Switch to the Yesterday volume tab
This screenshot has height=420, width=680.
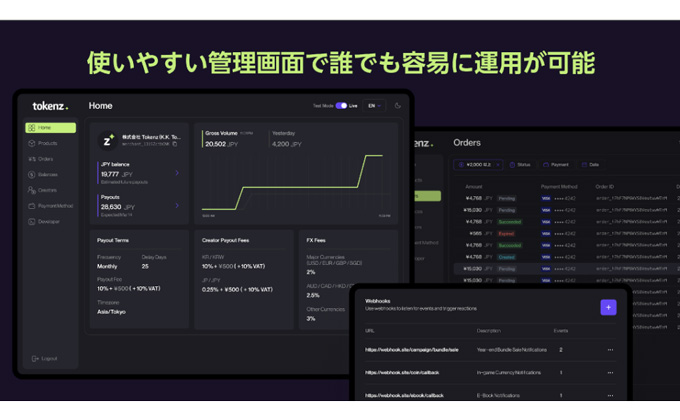[x=284, y=133]
